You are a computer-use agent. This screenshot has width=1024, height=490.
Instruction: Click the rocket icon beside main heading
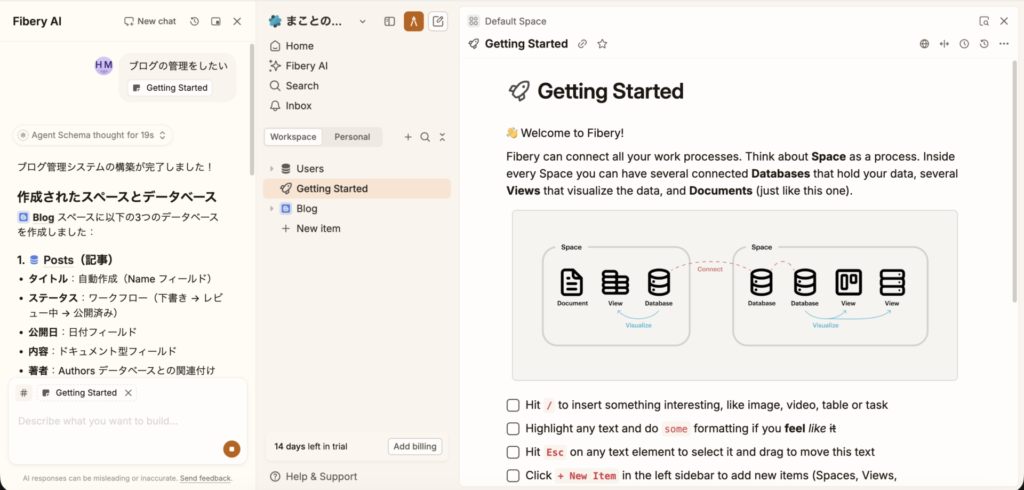coord(519,91)
